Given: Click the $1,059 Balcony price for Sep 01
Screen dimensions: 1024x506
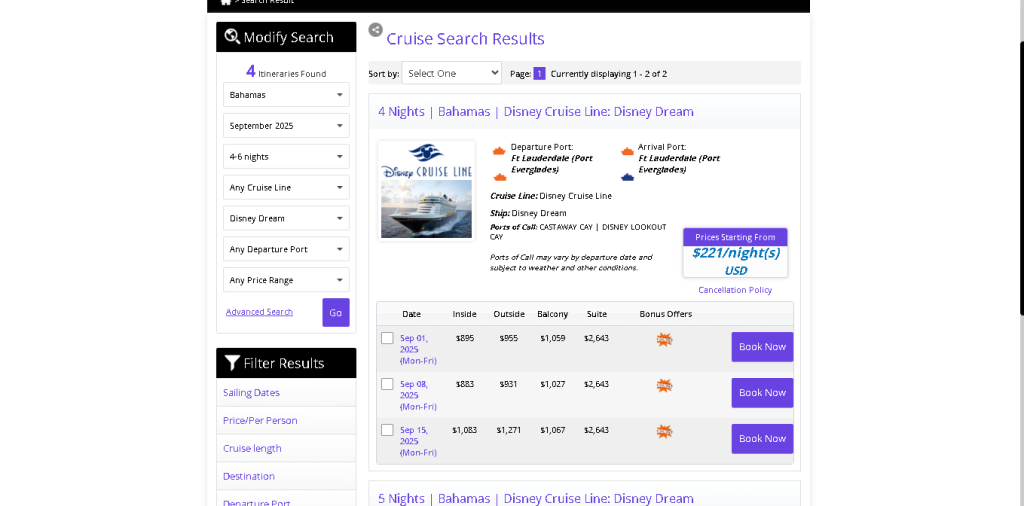Looking at the screenshot, I should (552, 338).
